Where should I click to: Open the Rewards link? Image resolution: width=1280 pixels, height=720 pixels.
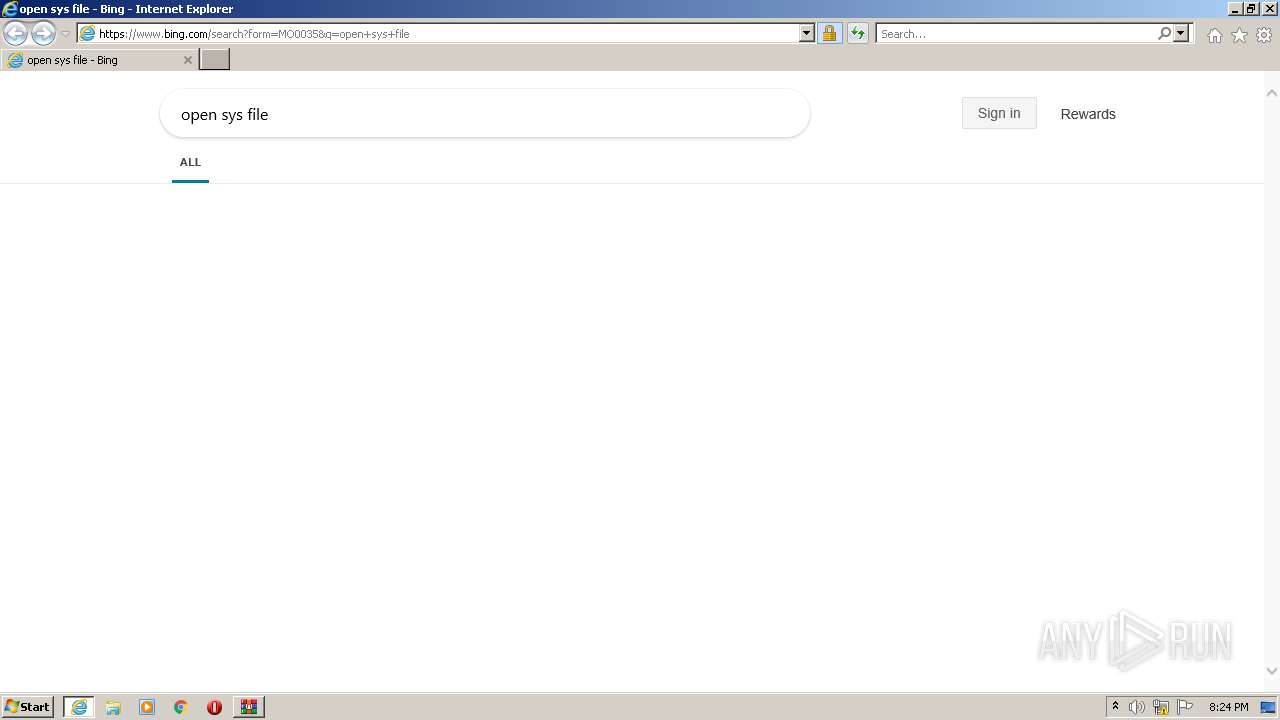tap(1088, 114)
